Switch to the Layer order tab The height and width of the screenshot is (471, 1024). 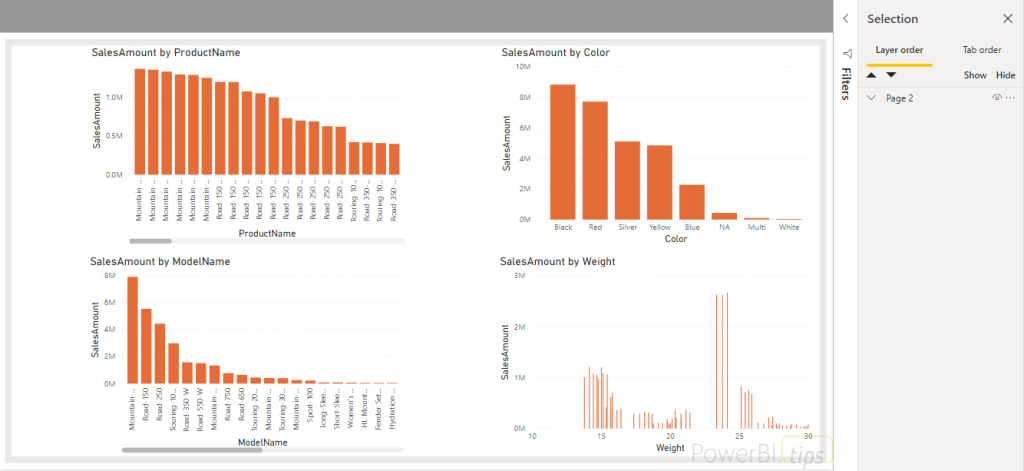[x=899, y=50]
